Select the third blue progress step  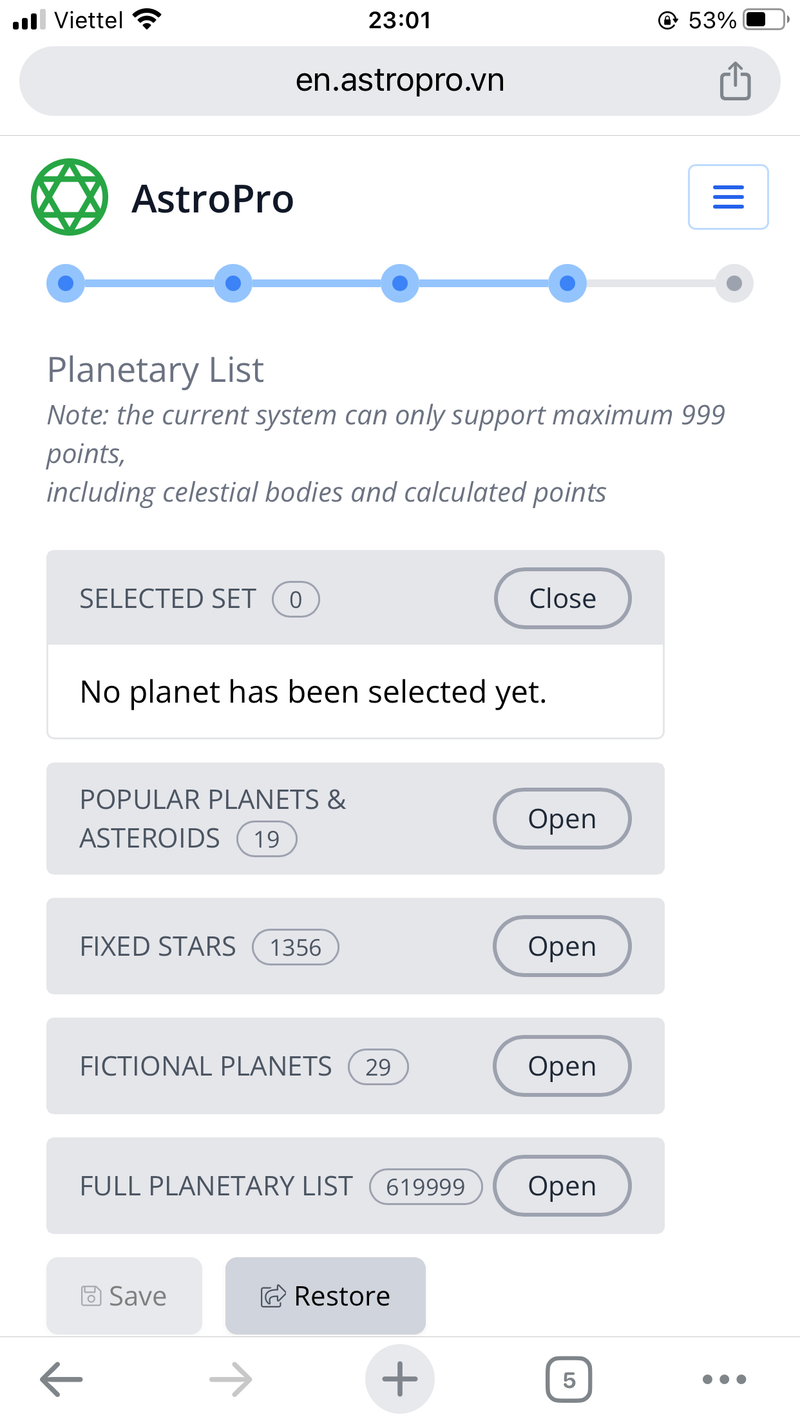click(x=400, y=283)
